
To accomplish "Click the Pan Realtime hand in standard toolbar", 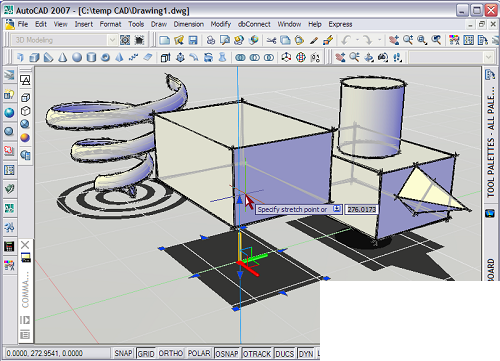I will [394, 40].
